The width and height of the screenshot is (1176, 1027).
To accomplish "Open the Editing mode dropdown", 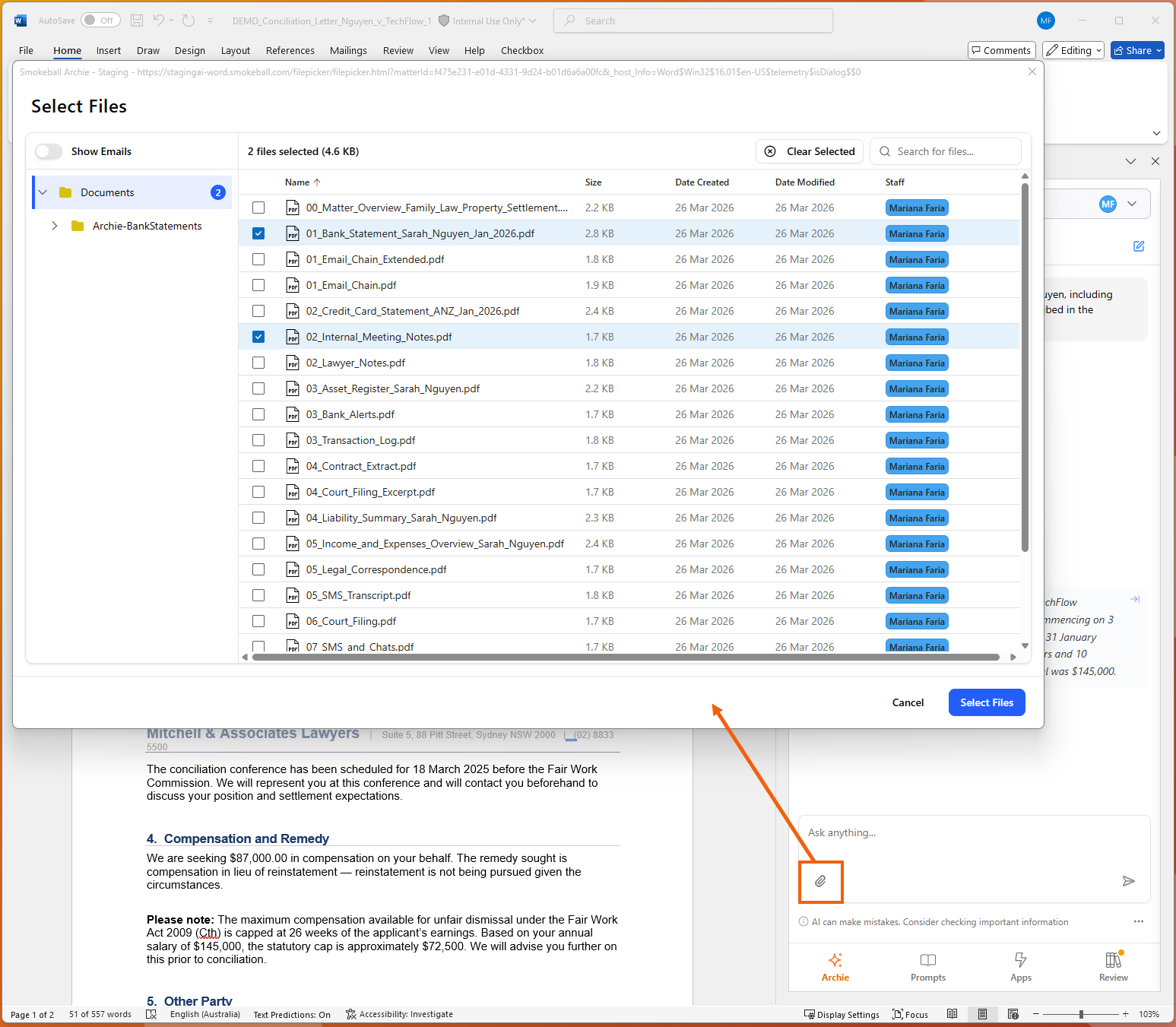I will click(1073, 50).
